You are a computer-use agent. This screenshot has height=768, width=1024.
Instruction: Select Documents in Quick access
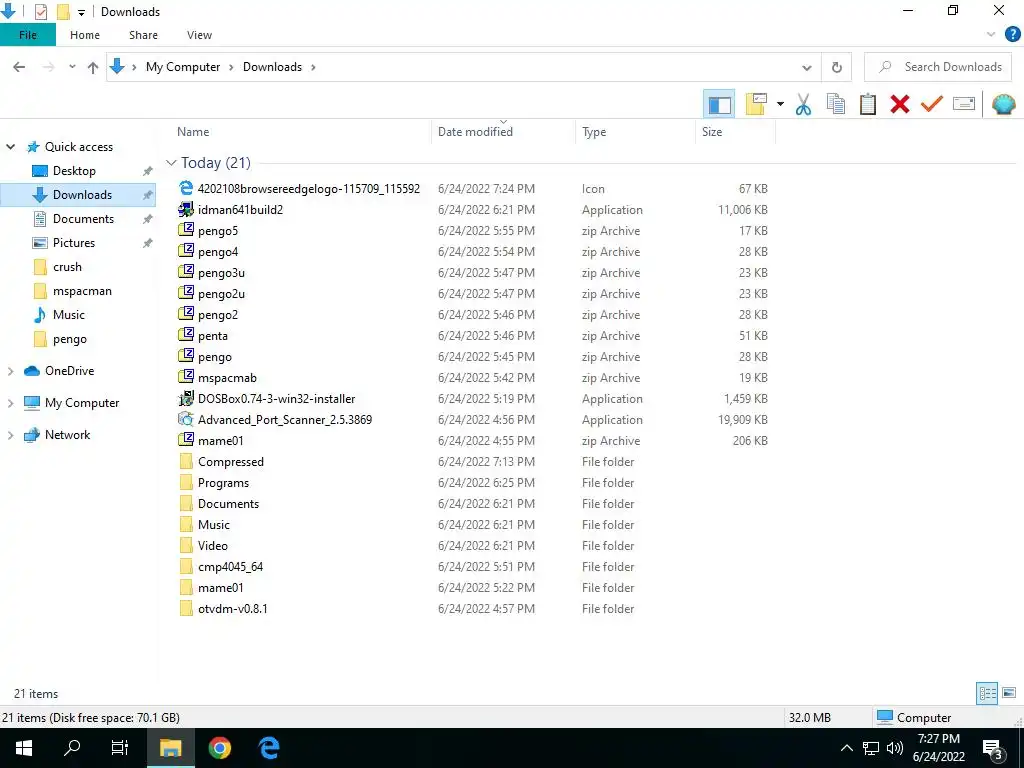click(x=83, y=219)
